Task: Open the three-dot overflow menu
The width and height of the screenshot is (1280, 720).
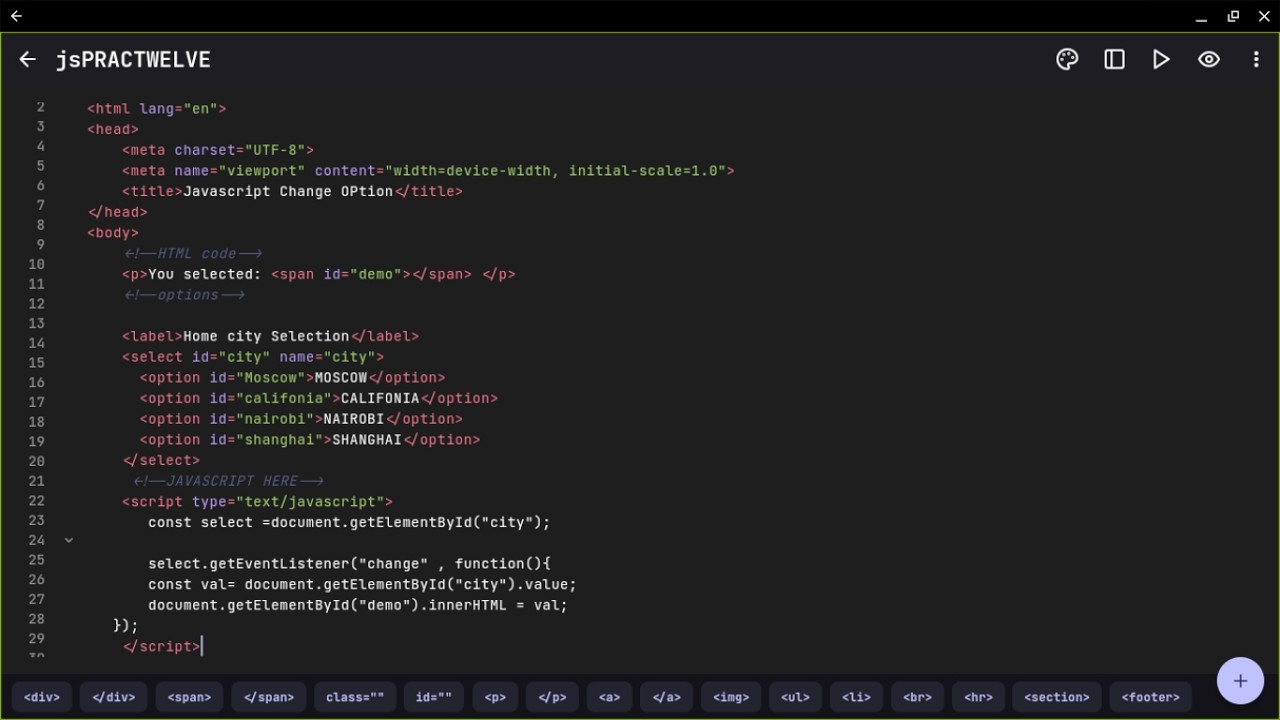Action: (1256, 60)
